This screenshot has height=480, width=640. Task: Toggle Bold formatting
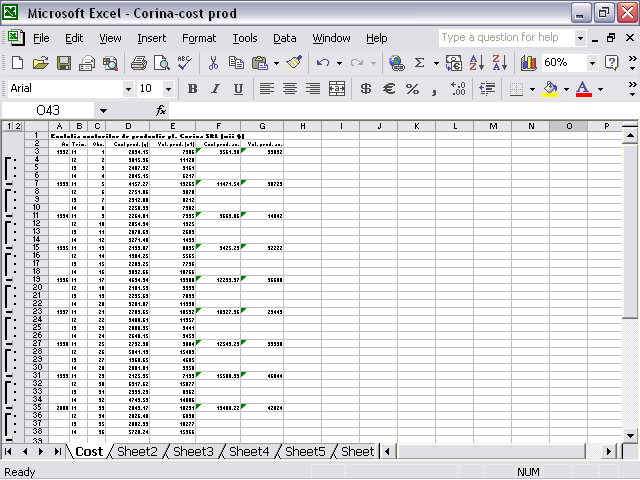click(x=192, y=89)
